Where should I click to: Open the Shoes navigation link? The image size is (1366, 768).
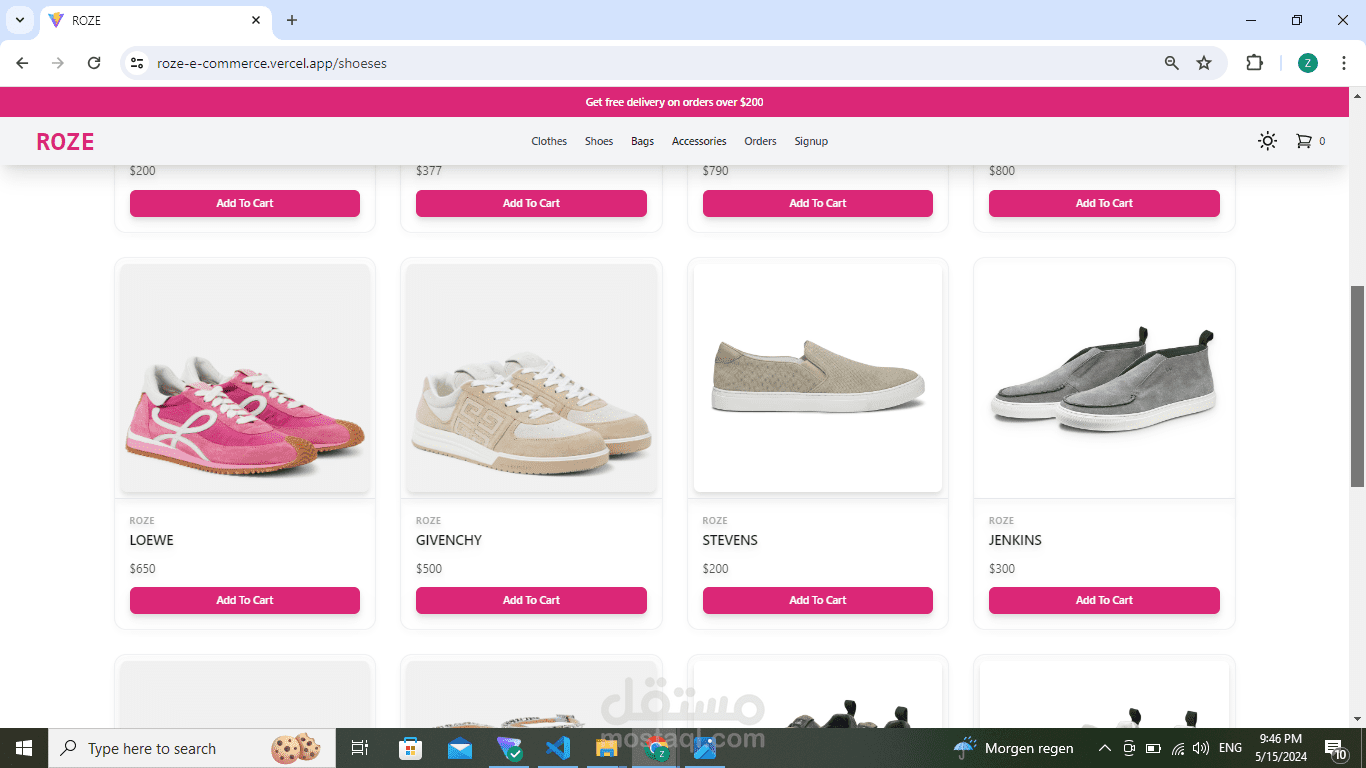pos(599,141)
